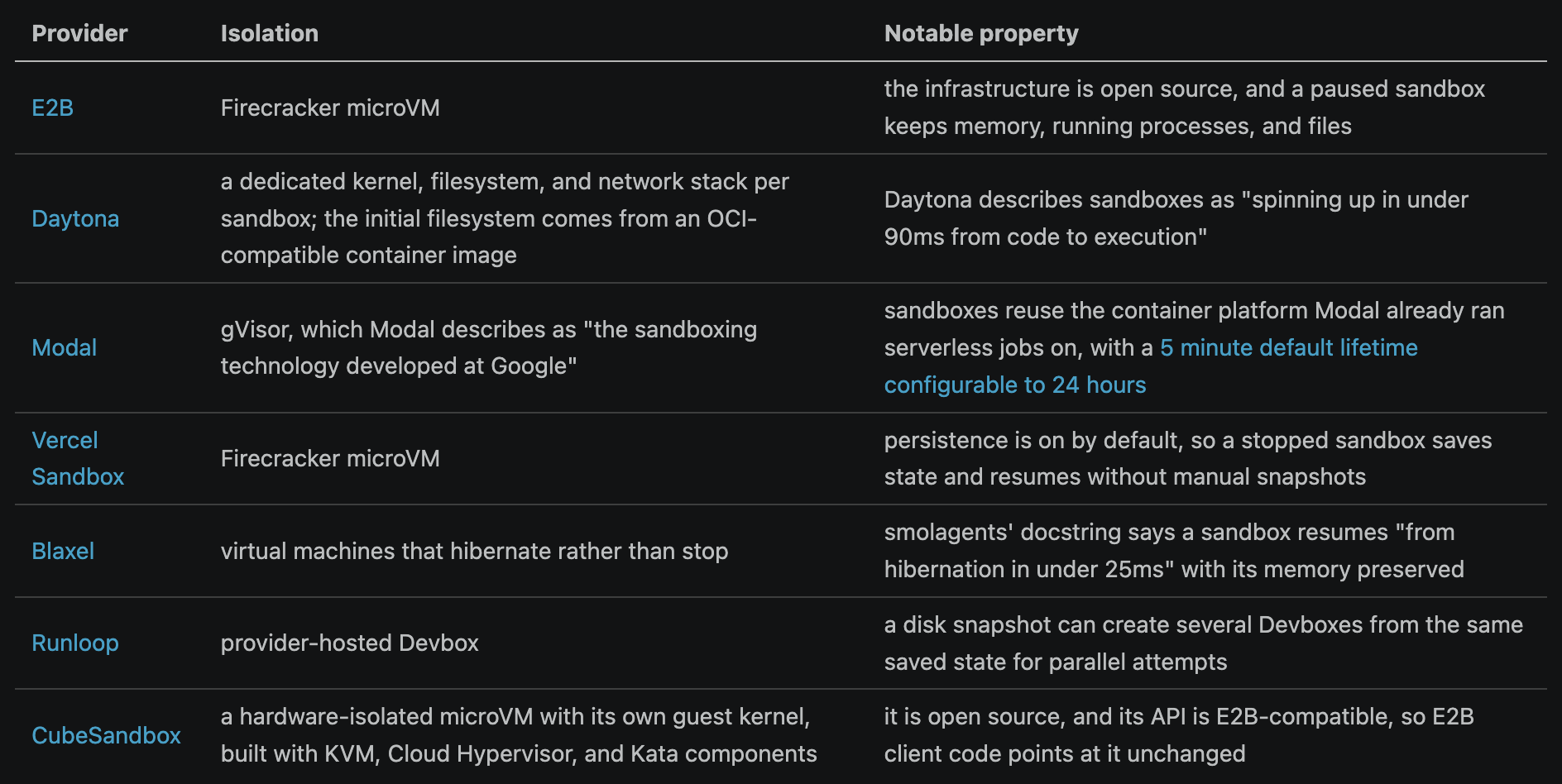The image size is (1562, 784).
Task: Click Firecracker microVM in the Vercel Sandbox row
Action: [330, 458]
